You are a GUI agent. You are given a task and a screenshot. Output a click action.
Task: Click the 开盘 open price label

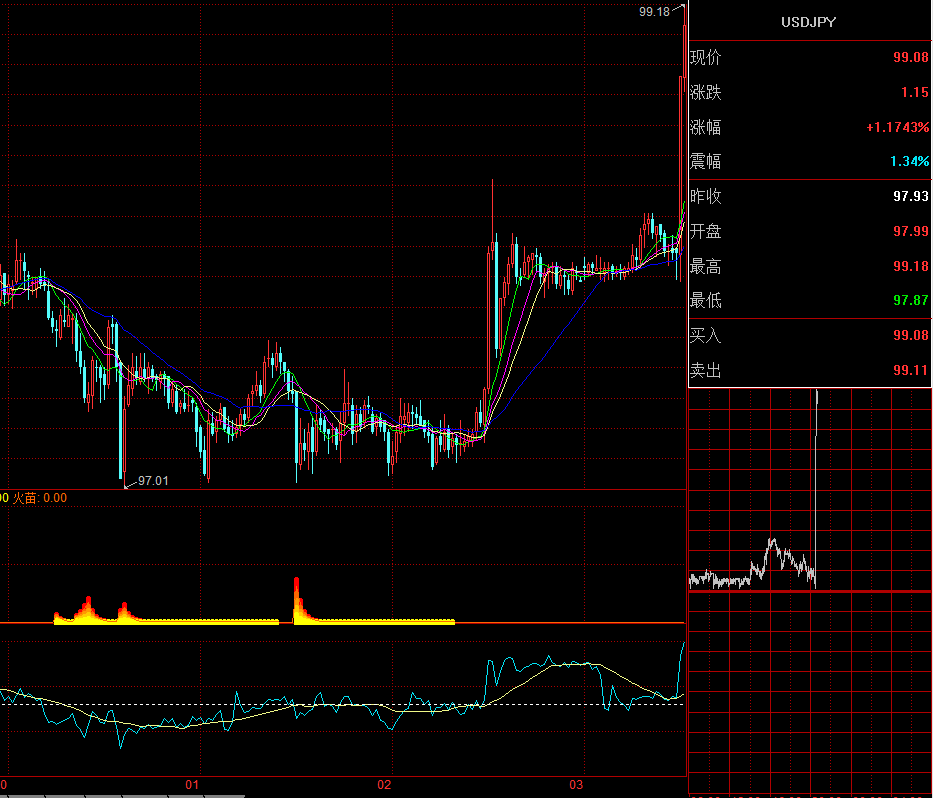706,232
